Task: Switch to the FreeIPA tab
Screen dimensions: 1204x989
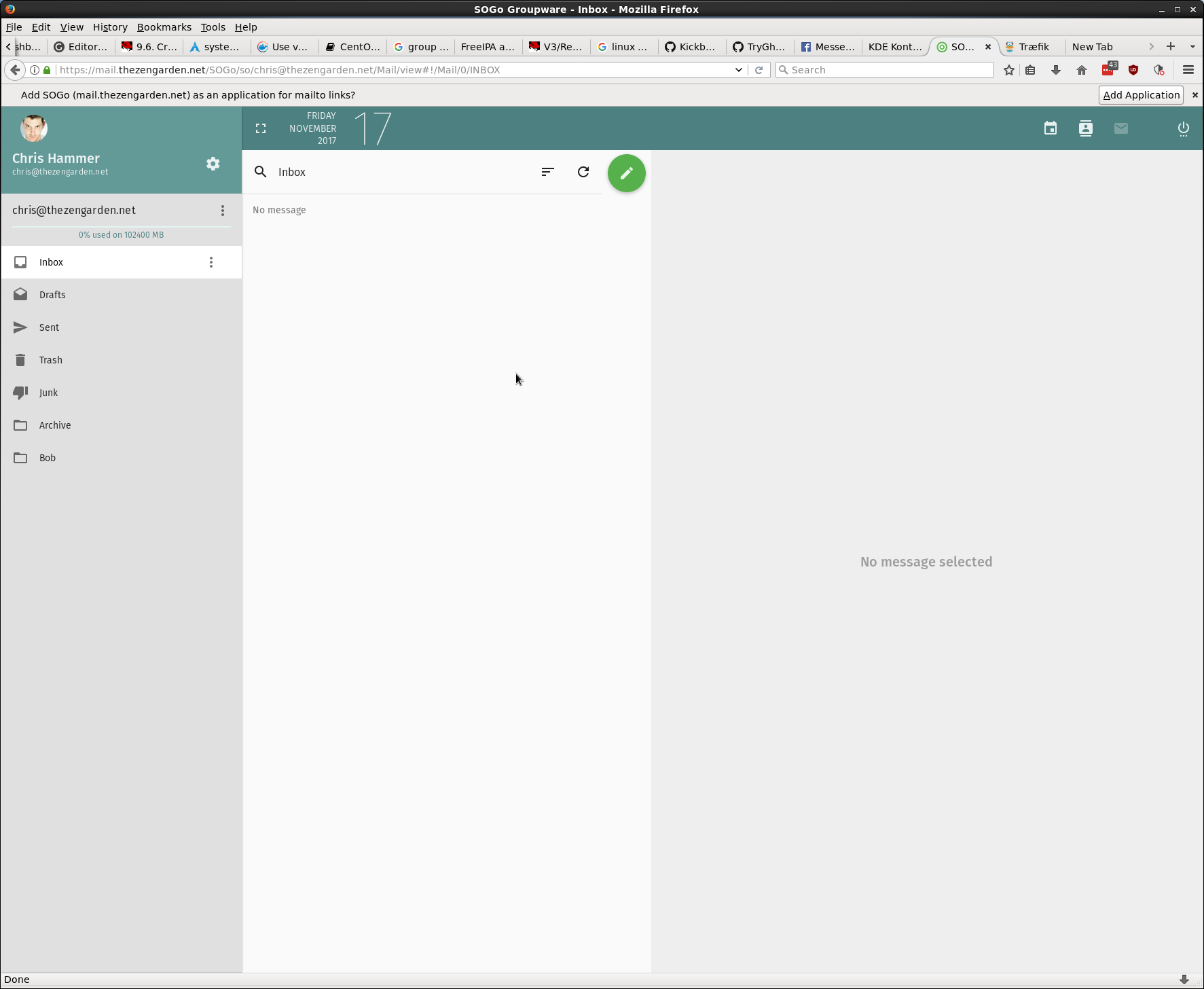Action: (488, 47)
